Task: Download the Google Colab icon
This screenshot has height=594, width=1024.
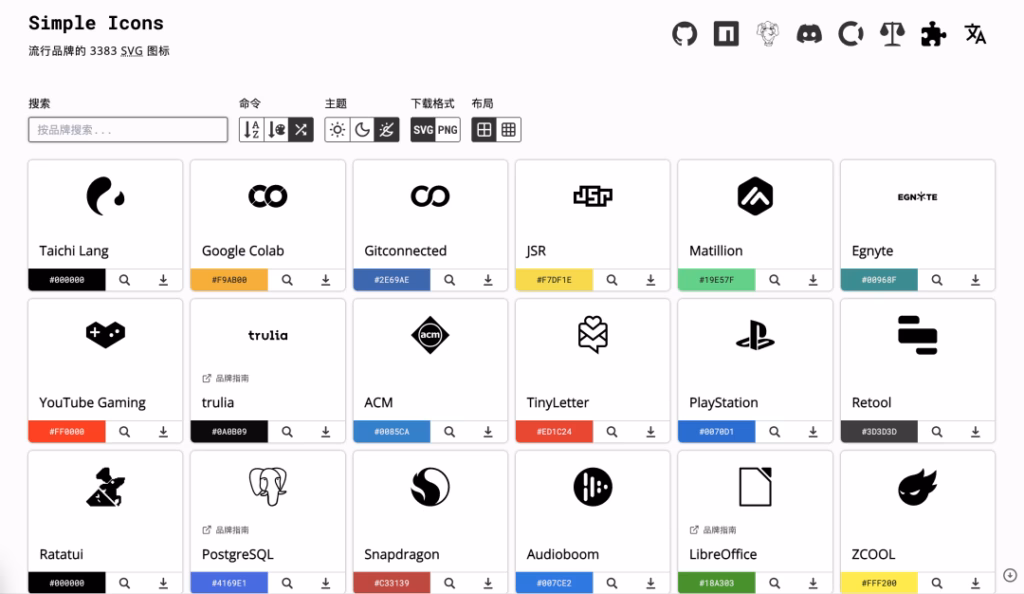Action: (x=326, y=280)
